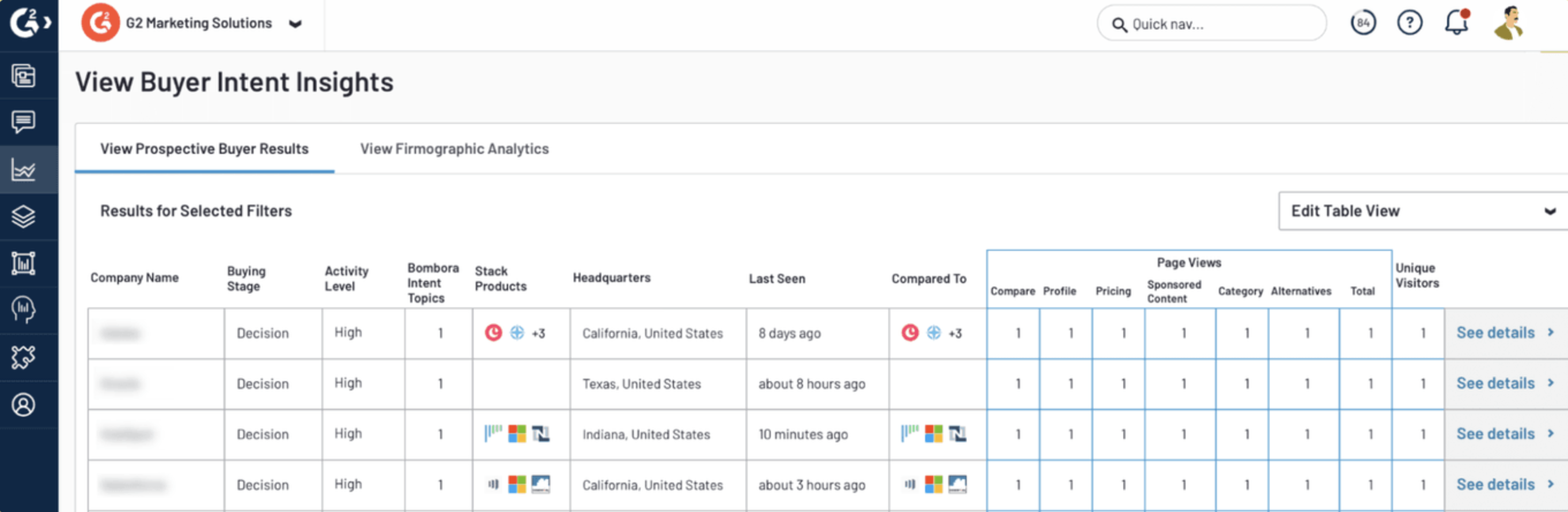The height and width of the screenshot is (512, 1568).
Task: Click the Microsoft stack product icon in Indiana row
Action: (x=517, y=434)
